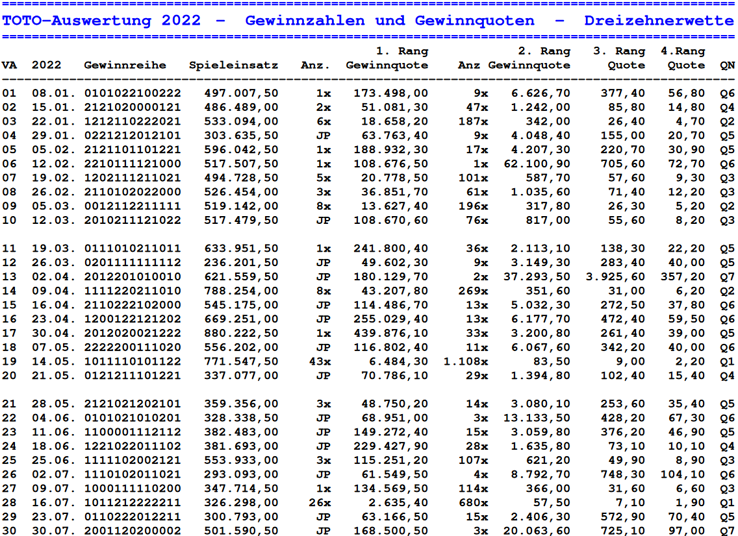Click '269x' winner count in row 14
Viewport: 738px width, 536px height.
473,291
